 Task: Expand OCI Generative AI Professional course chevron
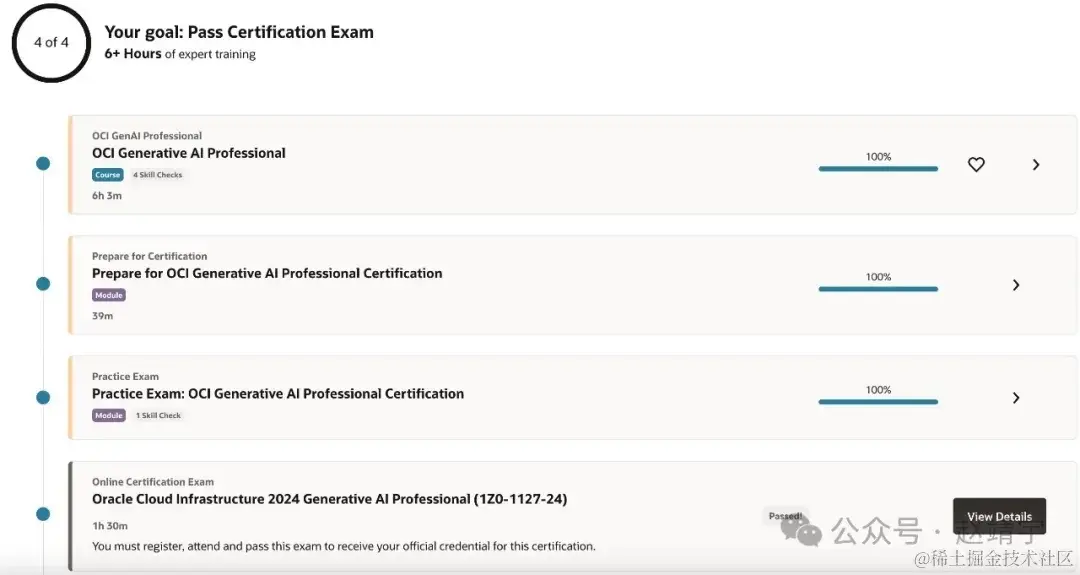(1036, 164)
